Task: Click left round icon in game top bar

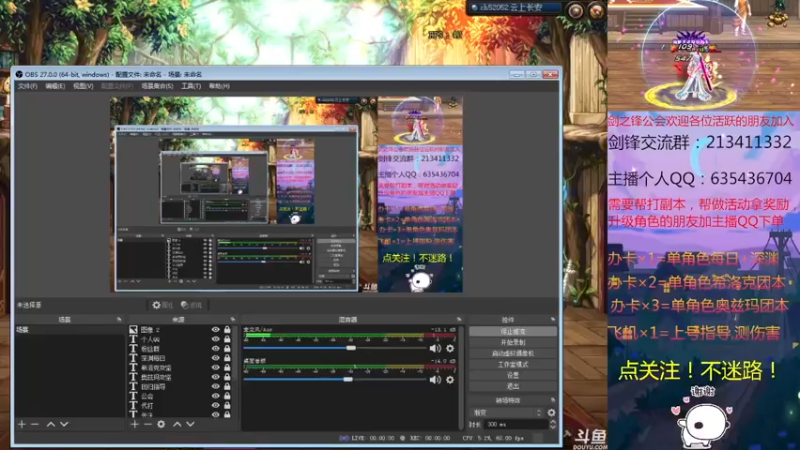Action: coord(576,11)
